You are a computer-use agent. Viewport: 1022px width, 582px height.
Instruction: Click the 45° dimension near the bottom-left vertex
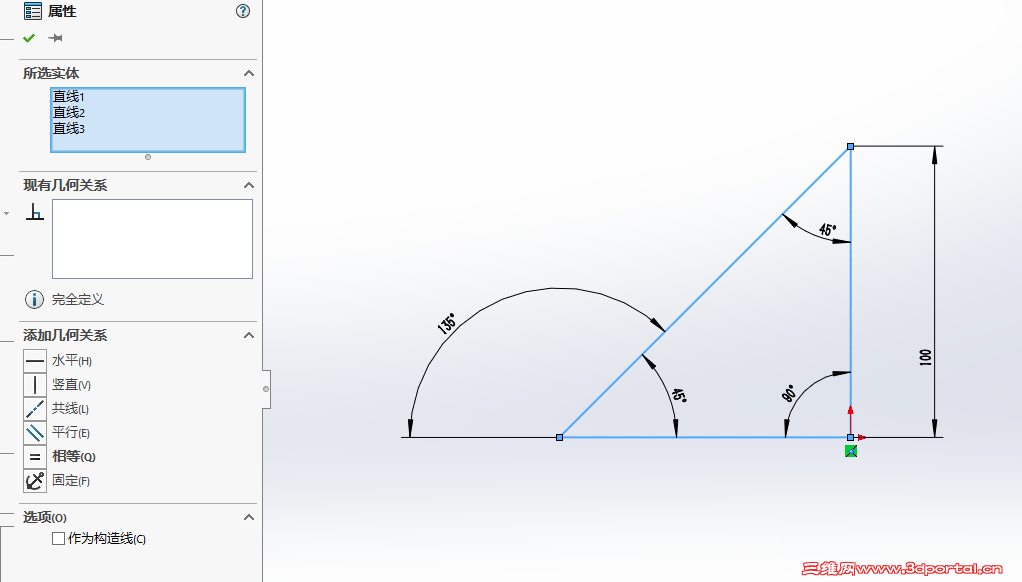(679, 396)
